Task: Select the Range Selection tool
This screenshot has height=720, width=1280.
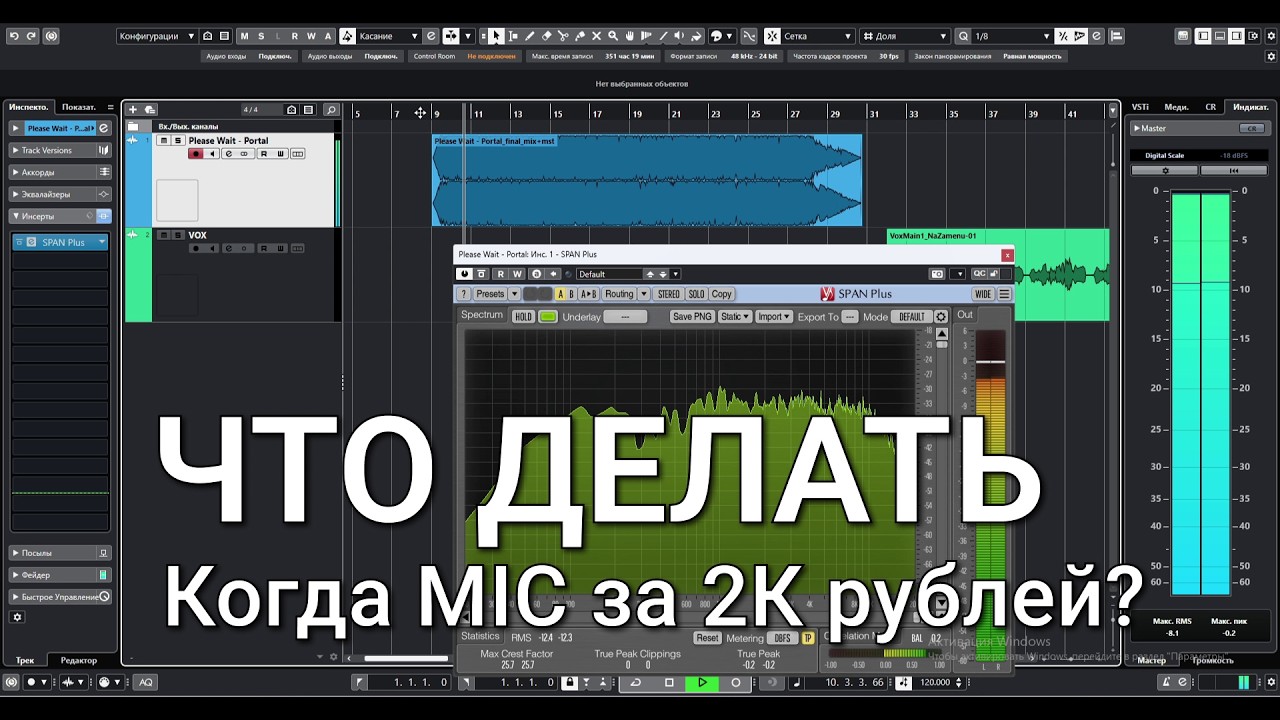Action: tap(513, 36)
